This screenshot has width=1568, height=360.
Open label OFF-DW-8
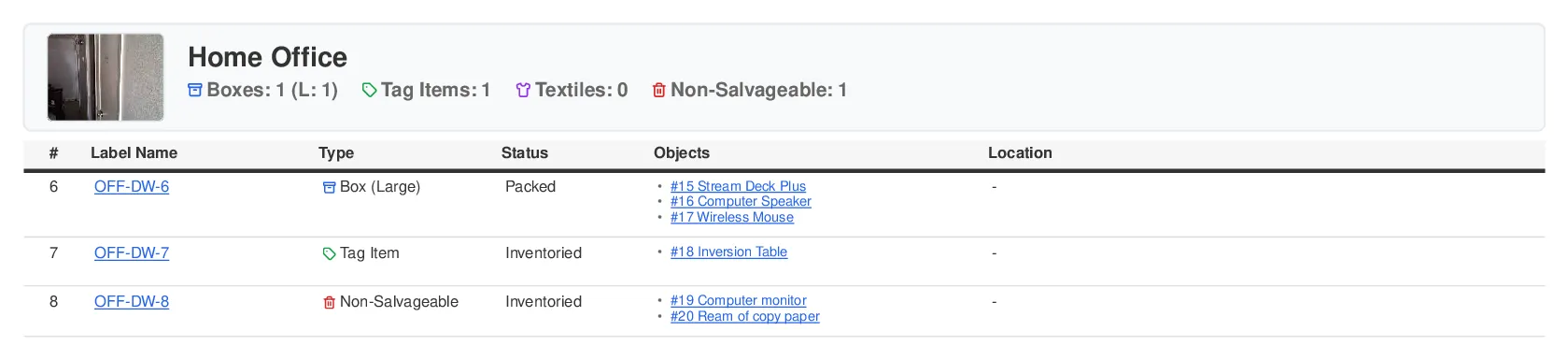[132, 302]
